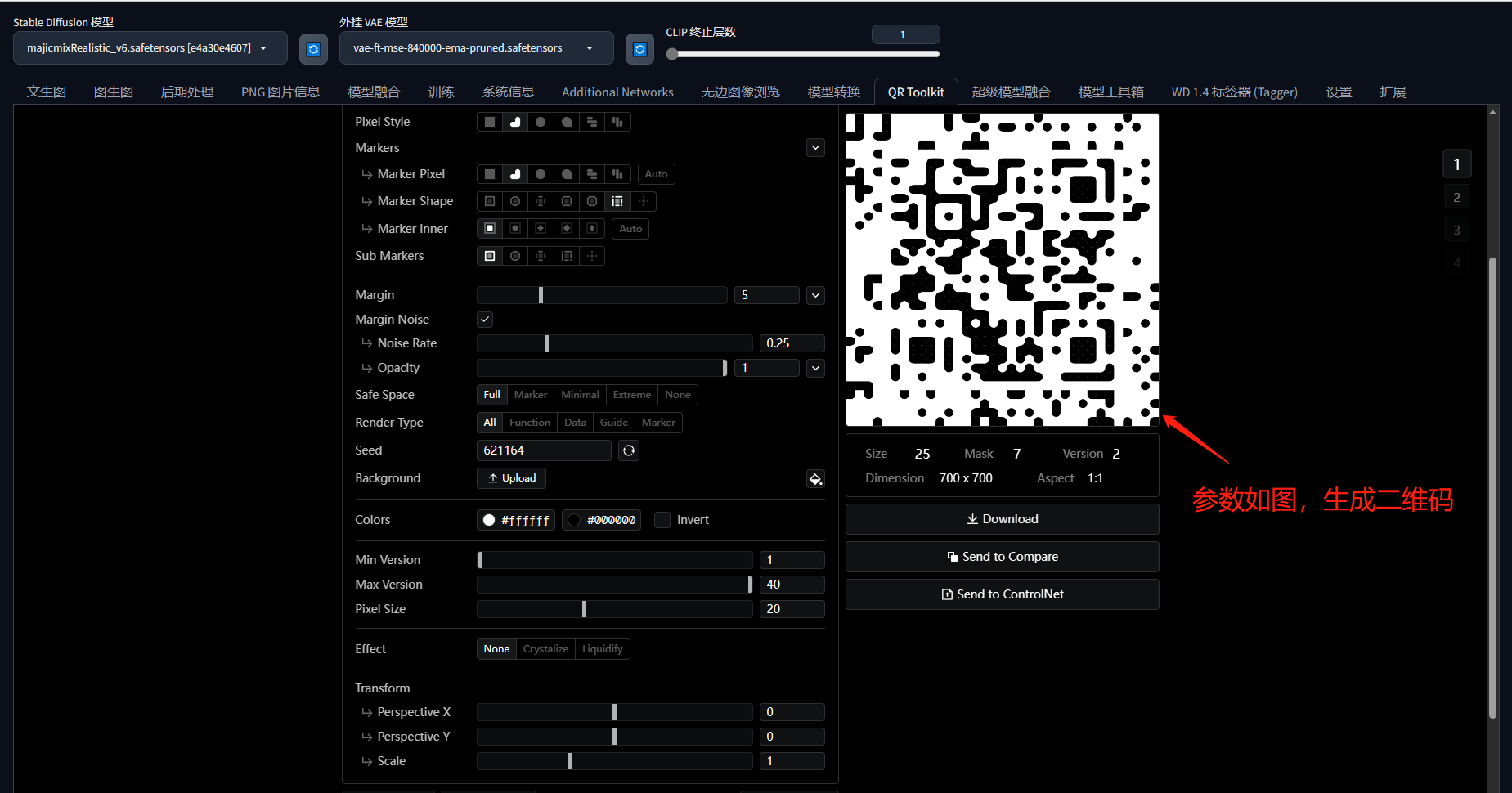The height and width of the screenshot is (793, 1512).
Task: Open the Stable Diffusion model dropdown
Action: (x=150, y=48)
